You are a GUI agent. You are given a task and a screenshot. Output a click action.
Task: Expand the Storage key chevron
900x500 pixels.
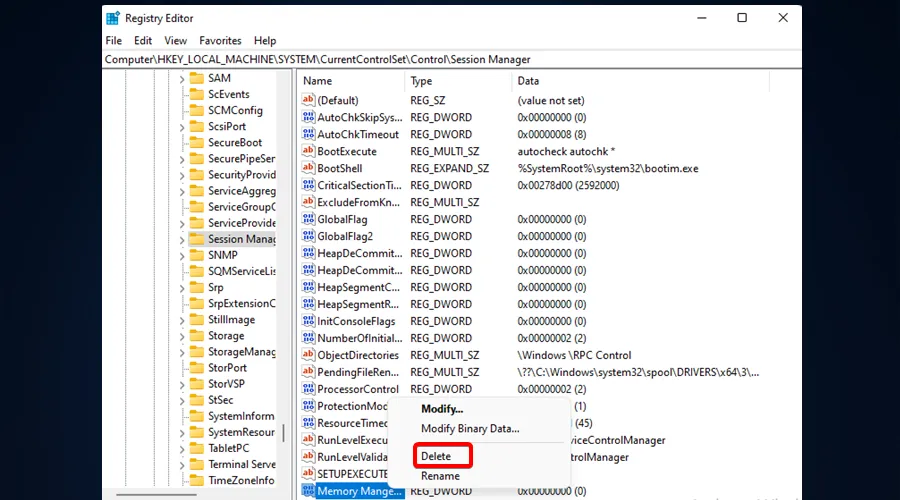(182, 336)
